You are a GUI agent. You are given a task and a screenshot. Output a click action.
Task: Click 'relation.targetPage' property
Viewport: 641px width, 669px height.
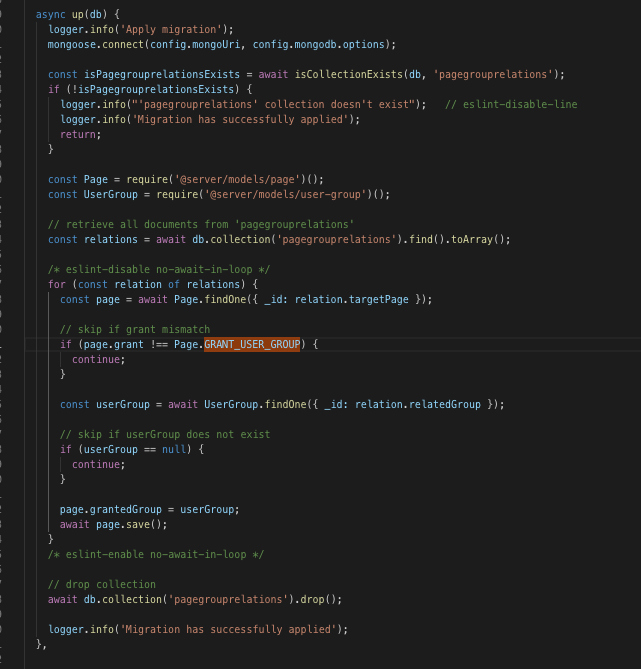coord(352,300)
